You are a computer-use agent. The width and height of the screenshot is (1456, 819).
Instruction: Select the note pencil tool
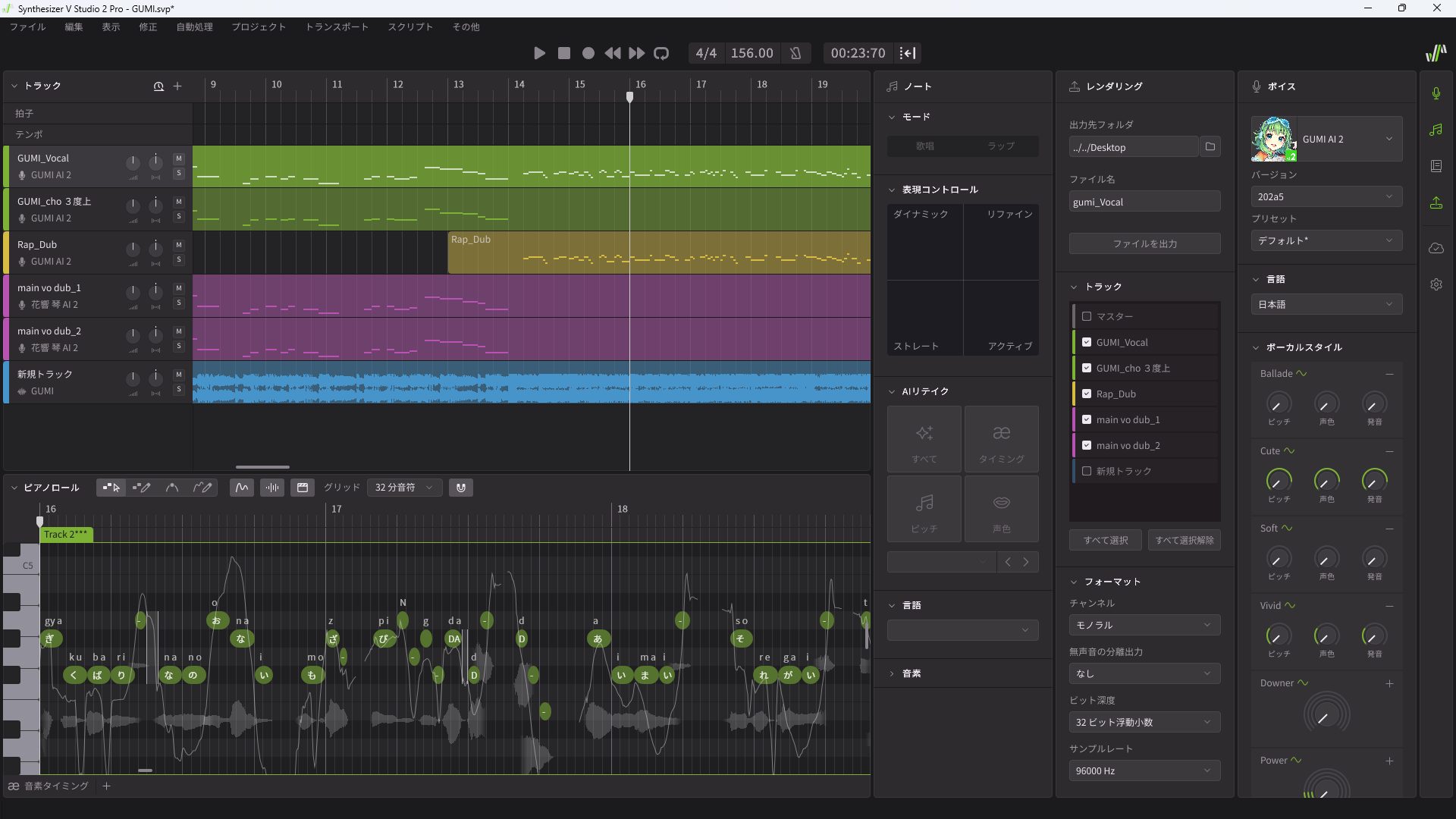pos(142,488)
